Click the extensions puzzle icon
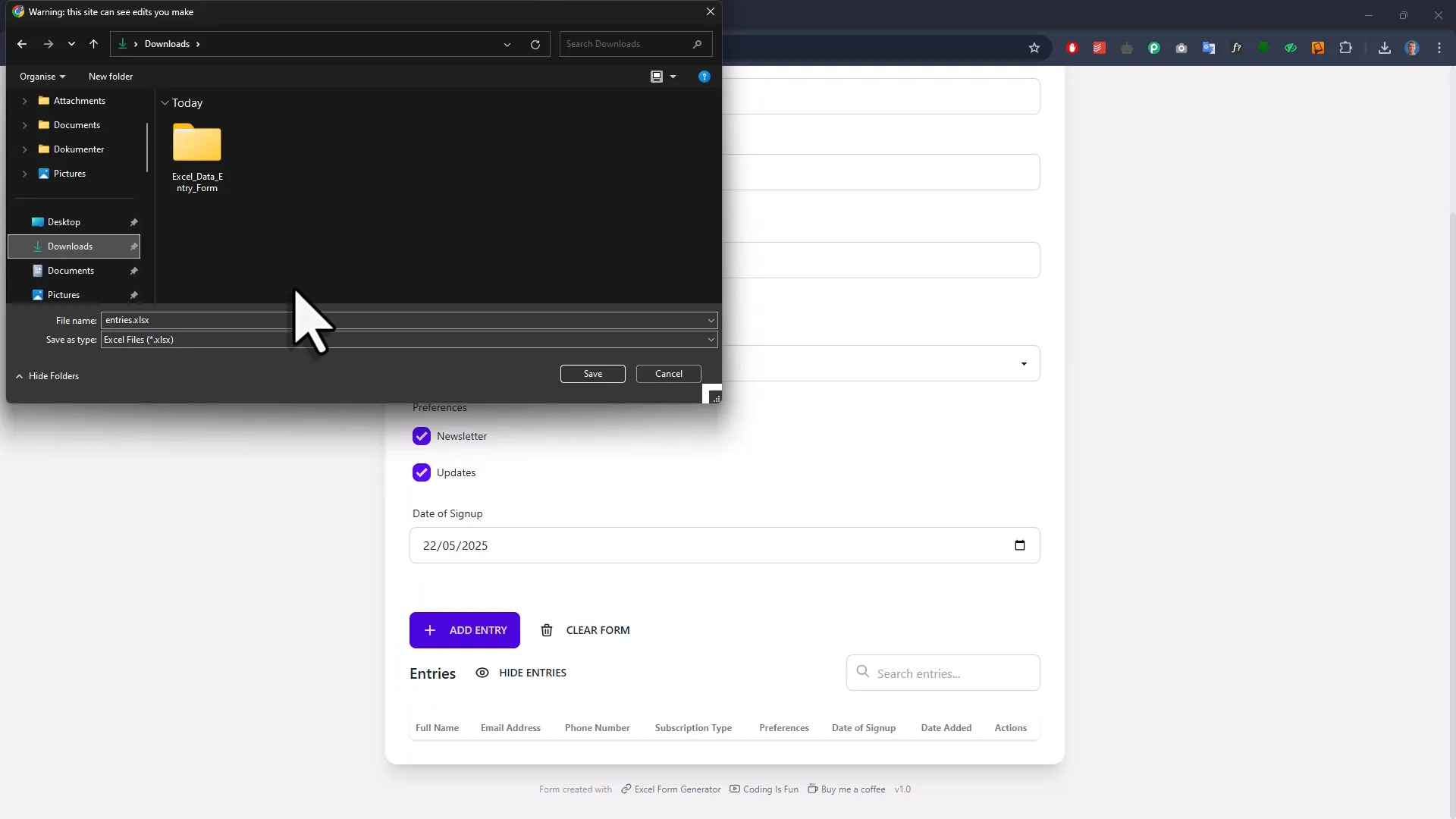This screenshot has width=1456, height=819. (1345, 48)
